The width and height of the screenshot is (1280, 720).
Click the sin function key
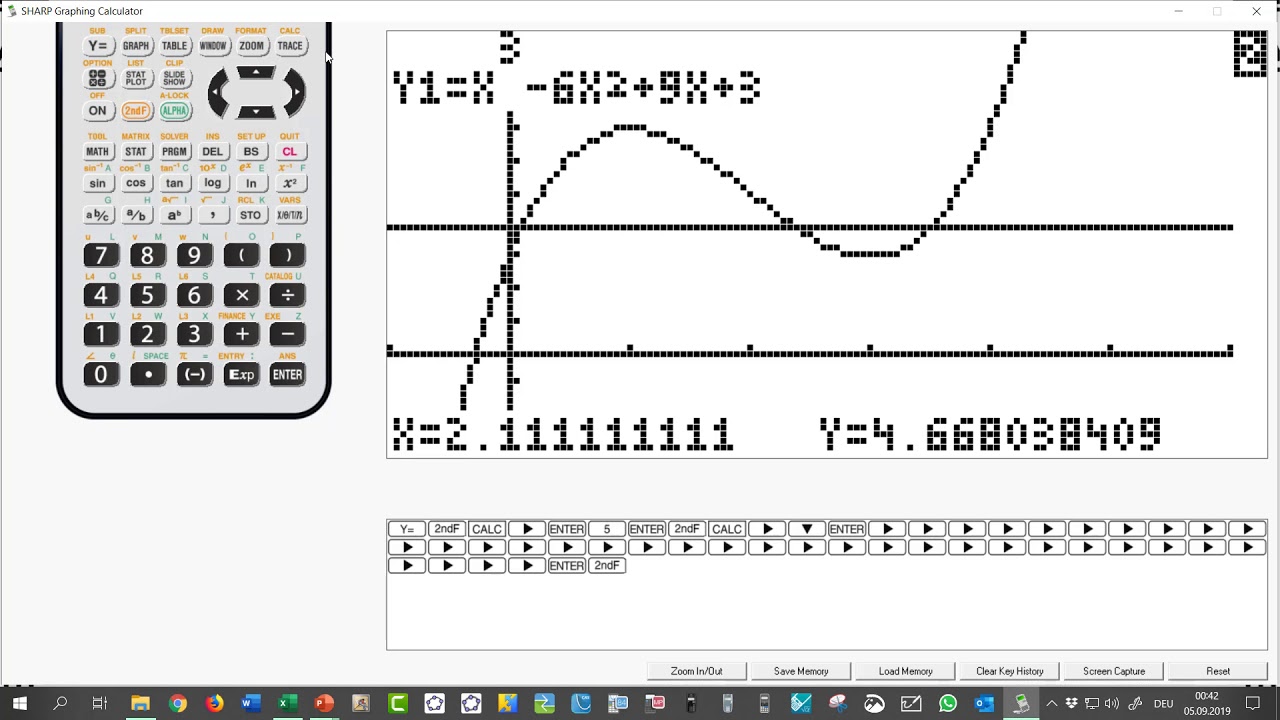(97, 183)
